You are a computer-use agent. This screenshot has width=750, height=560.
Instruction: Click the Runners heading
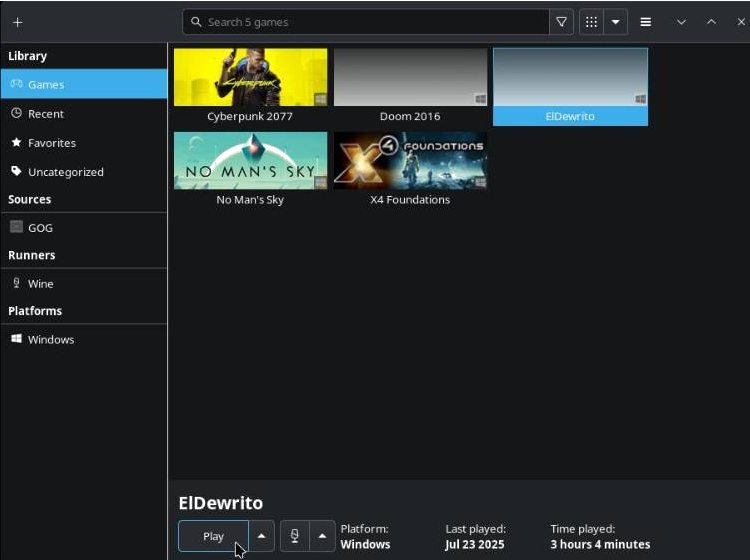point(32,255)
